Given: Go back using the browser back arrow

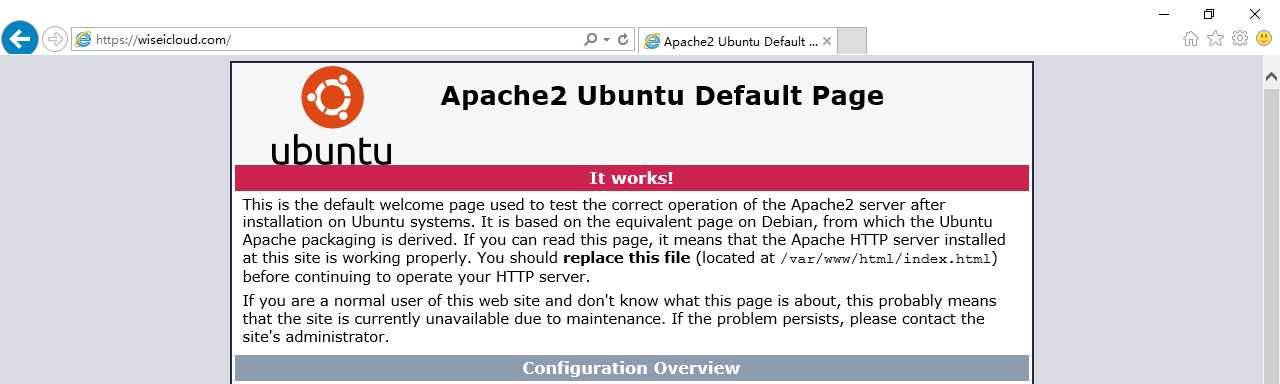Looking at the screenshot, I should (x=20, y=39).
